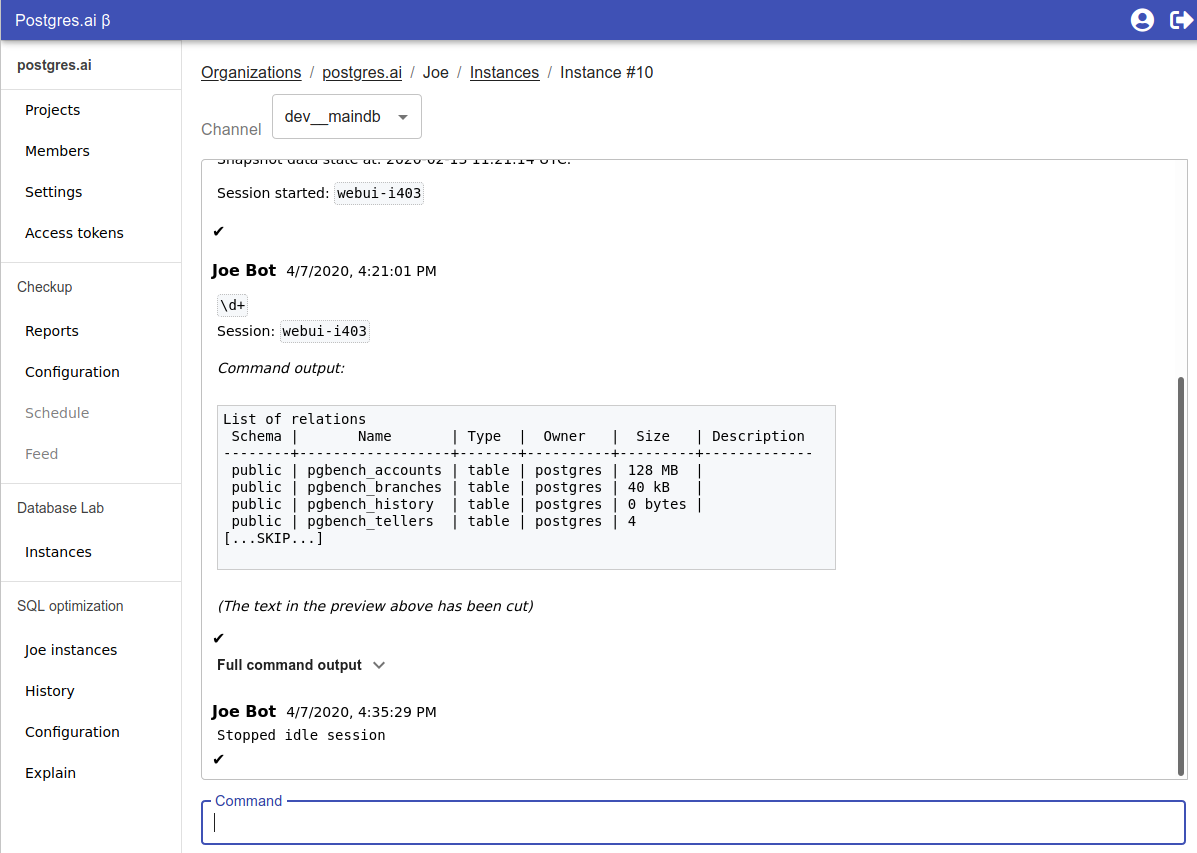Screen dimensions: 1197x853
Task: Click the pgbench_history row in output
Action: [466, 504]
